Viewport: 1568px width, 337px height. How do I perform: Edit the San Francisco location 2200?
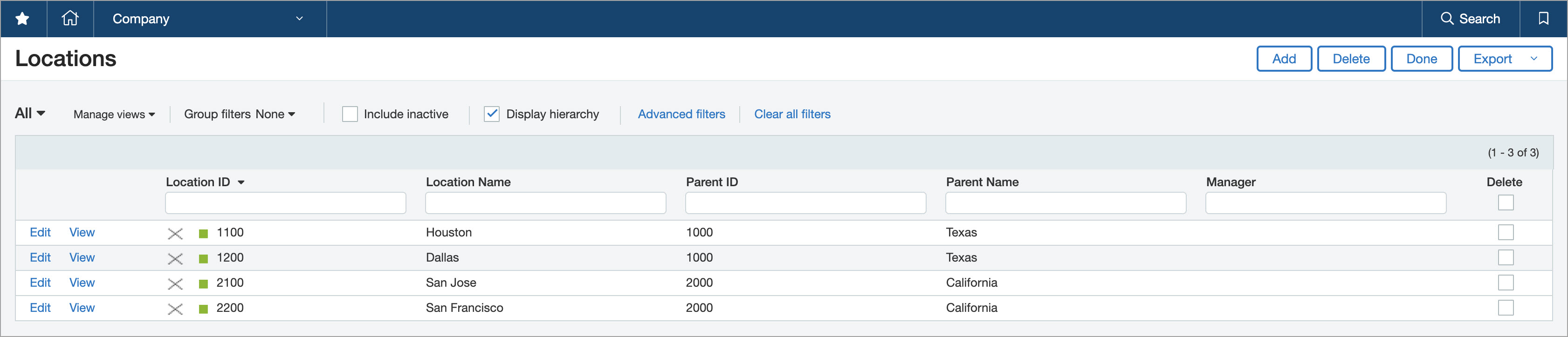[x=40, y=308]
